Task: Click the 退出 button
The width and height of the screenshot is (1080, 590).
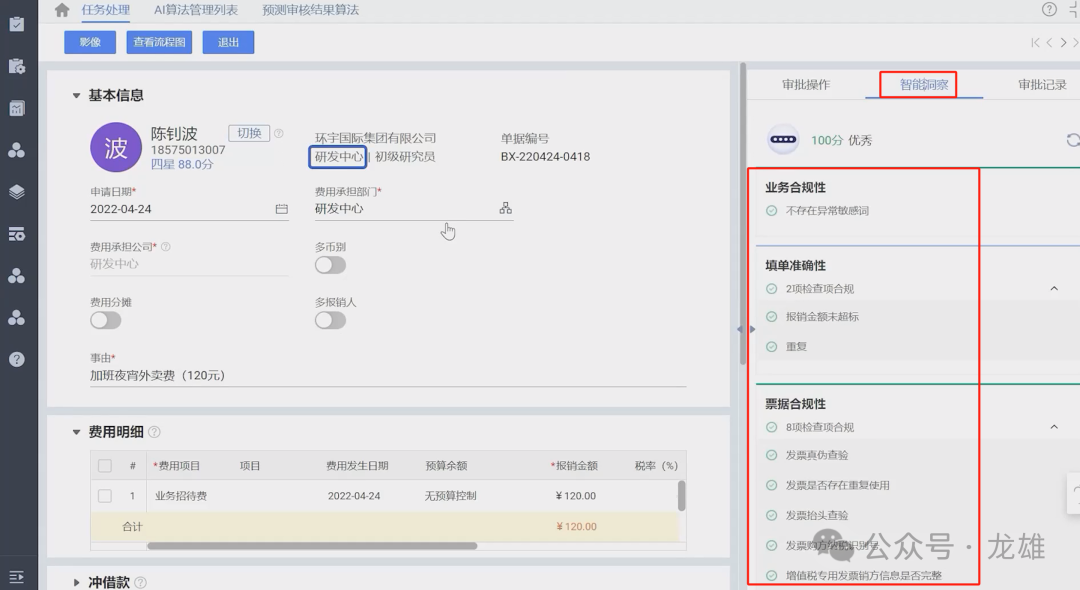Action: point(228,42)
